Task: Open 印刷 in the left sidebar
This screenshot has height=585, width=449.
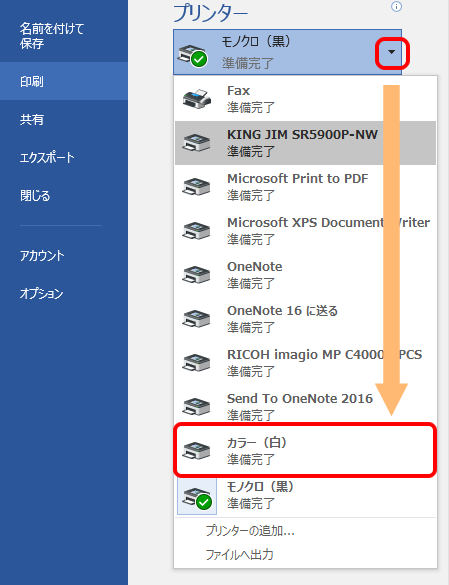Action: click(64, 81)
